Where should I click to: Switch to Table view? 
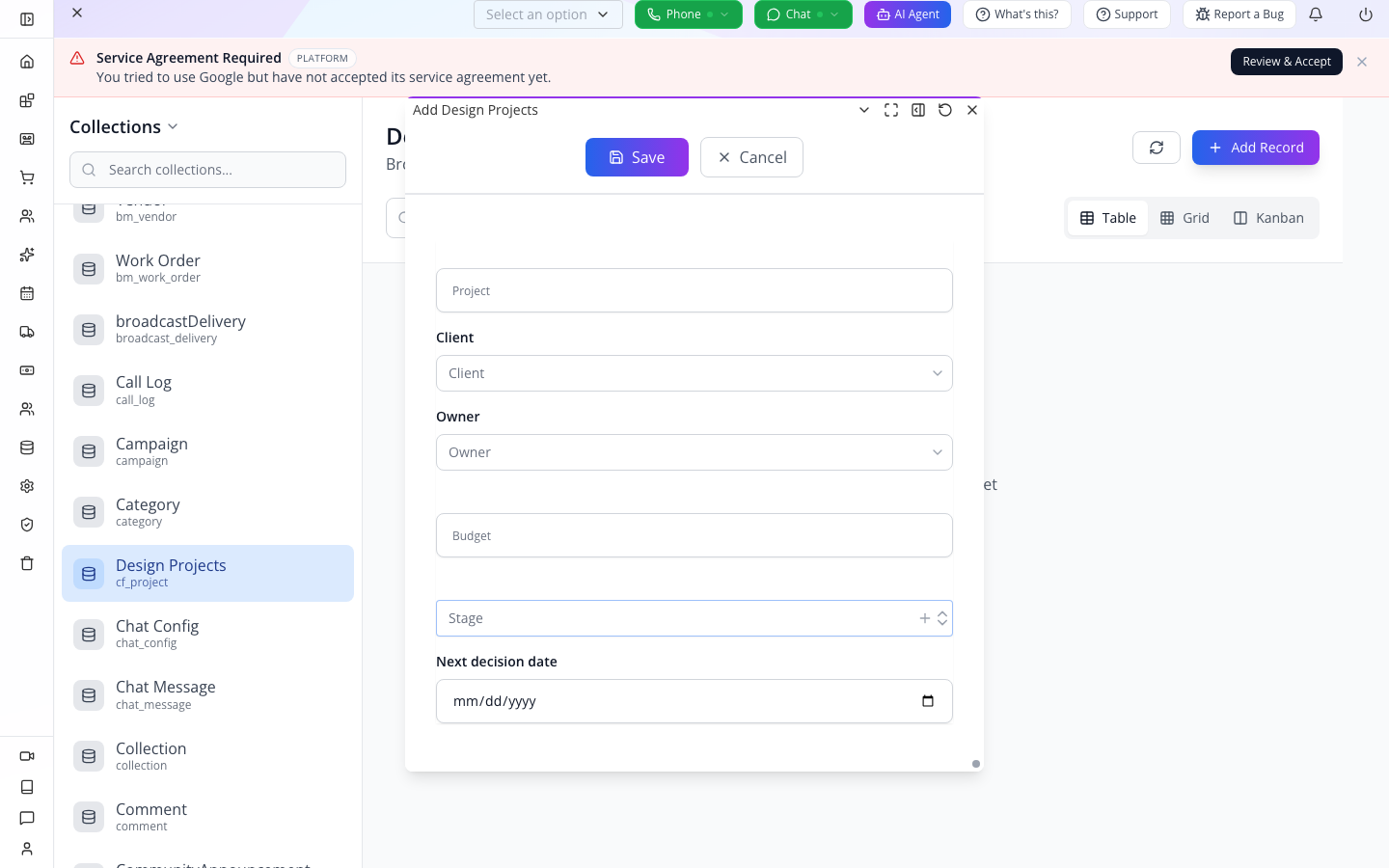click(1107, 218)
